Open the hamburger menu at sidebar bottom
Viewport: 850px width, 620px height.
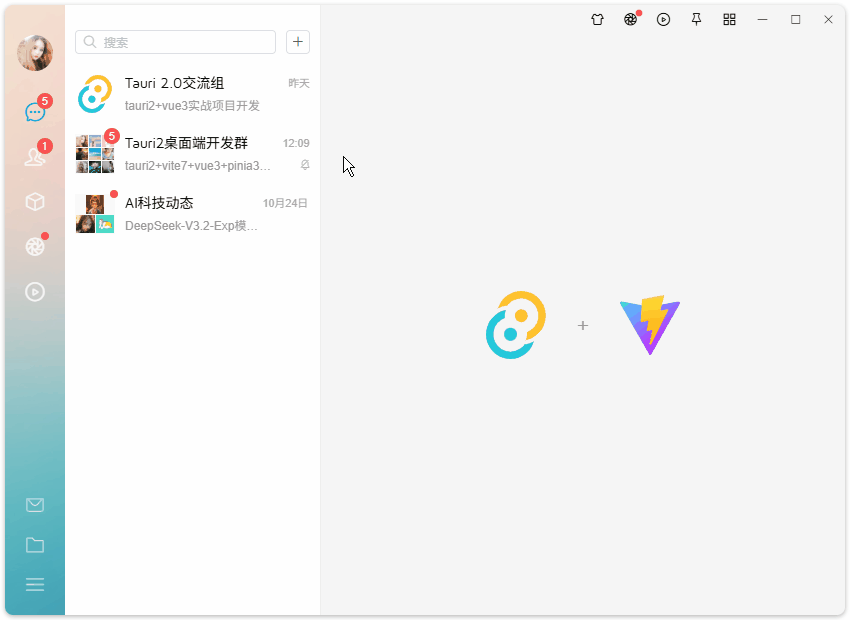(x=35, y=584)
